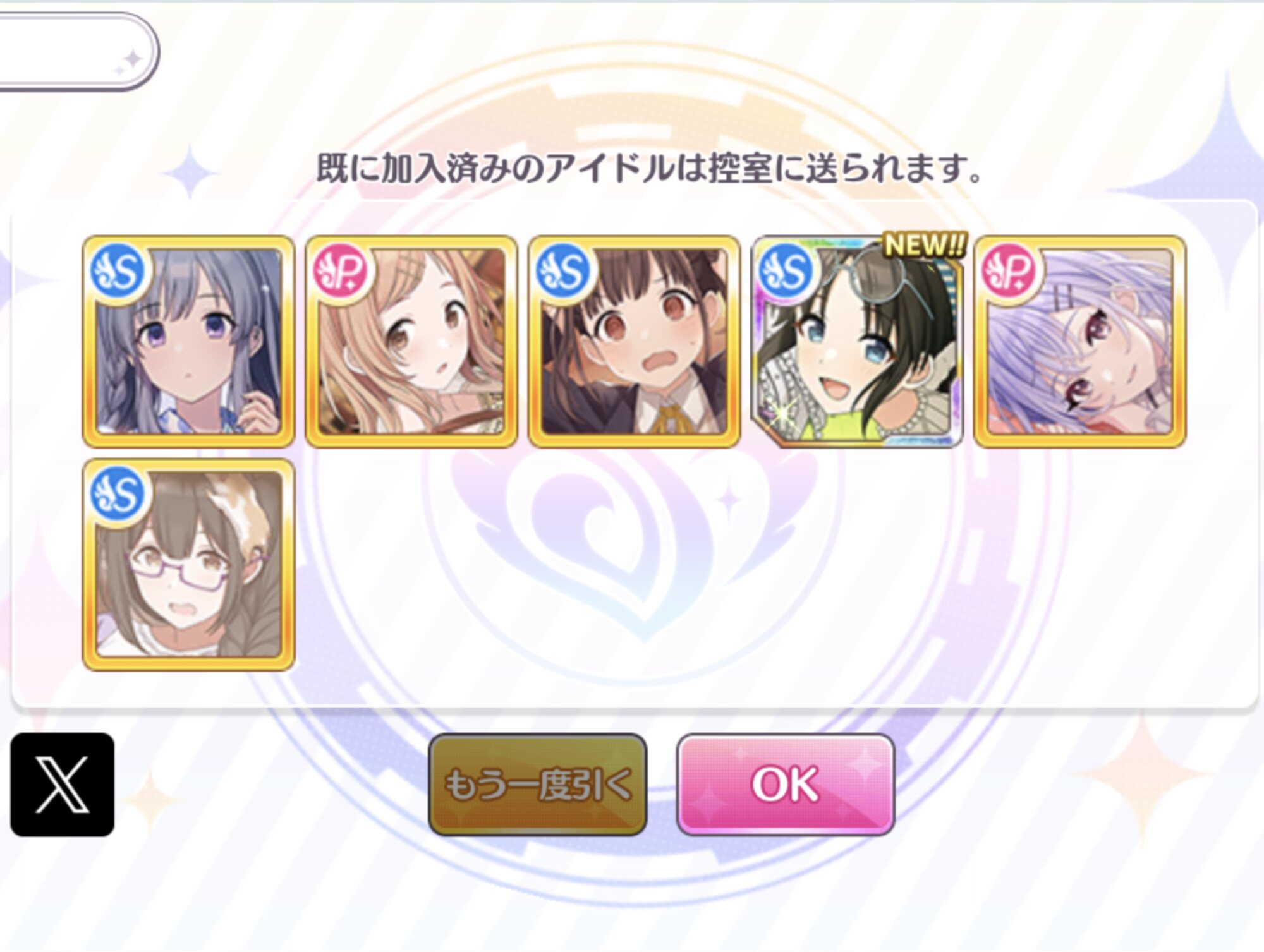Open the rounded pill button at top-left

[x=76, y=52]
